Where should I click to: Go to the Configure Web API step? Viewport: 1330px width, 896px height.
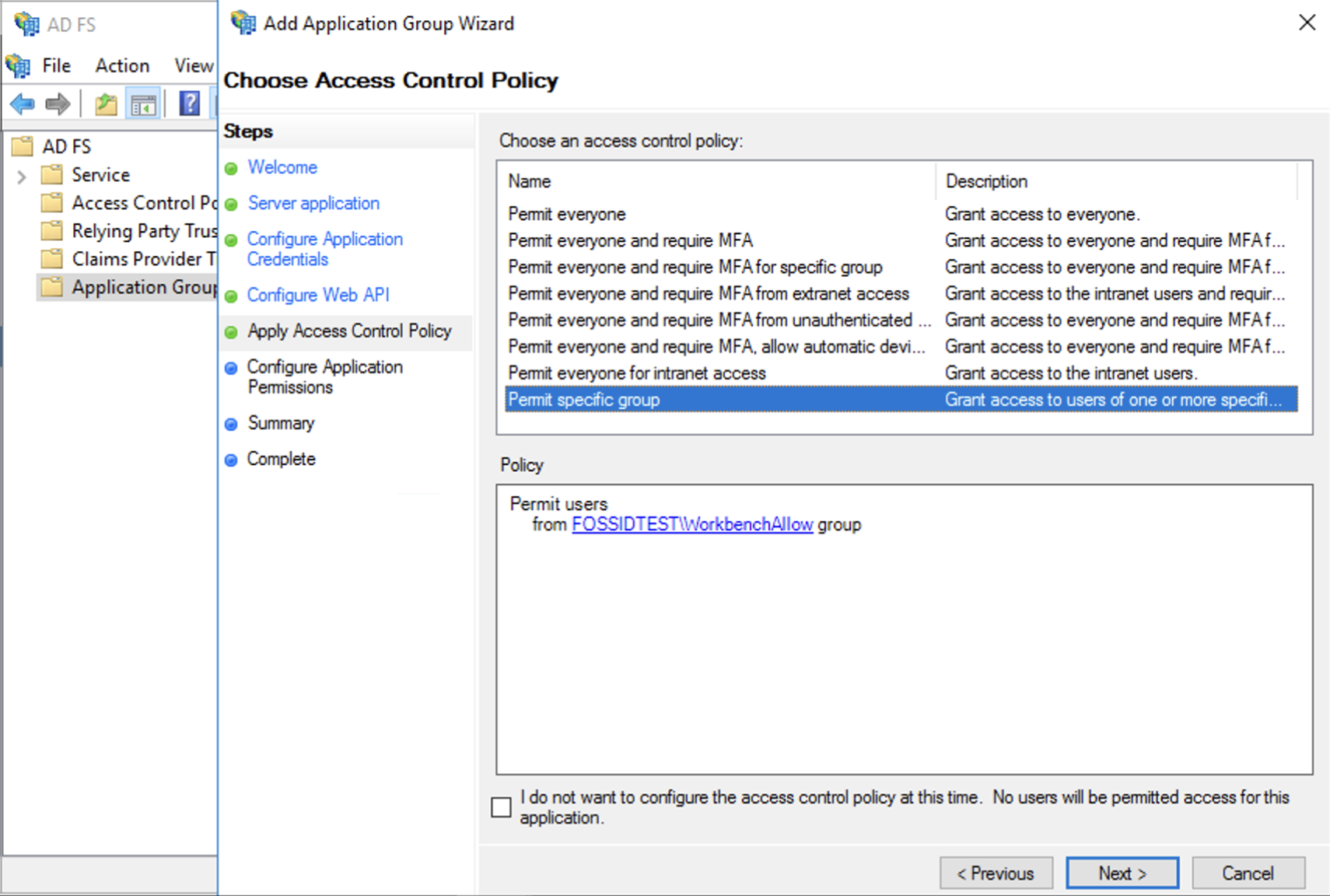(x=318, y=295)
